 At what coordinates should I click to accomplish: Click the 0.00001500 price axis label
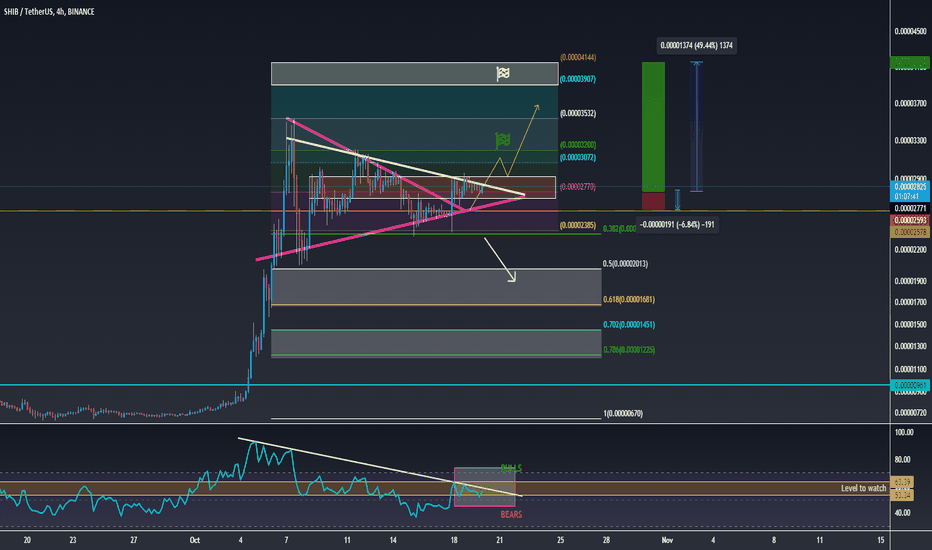911,324
